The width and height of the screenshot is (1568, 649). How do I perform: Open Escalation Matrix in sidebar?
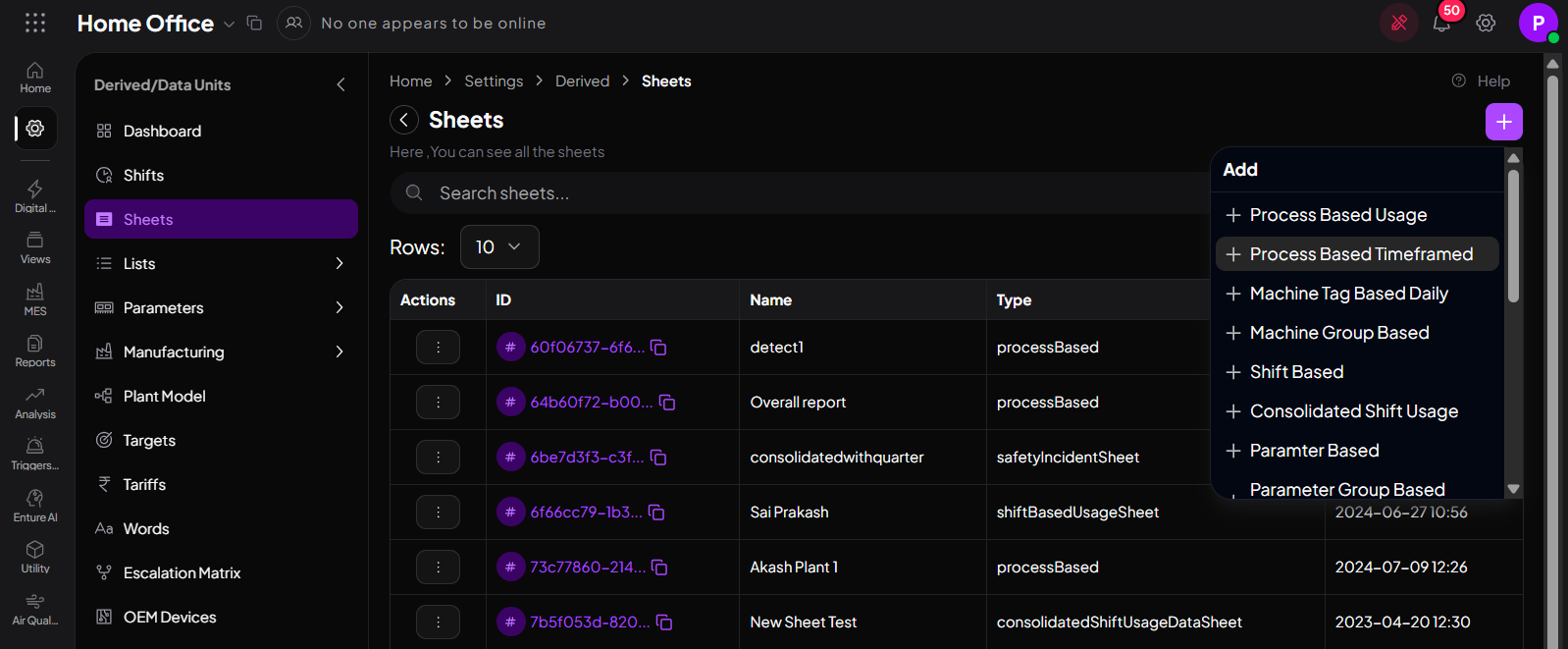[x=221, y=572]
